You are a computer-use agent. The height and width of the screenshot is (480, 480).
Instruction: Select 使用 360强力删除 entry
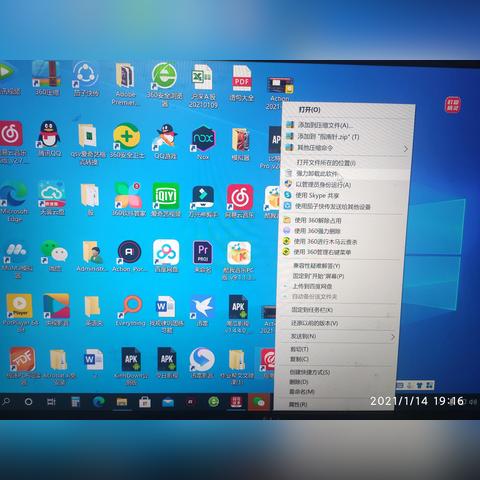[317, 231]
